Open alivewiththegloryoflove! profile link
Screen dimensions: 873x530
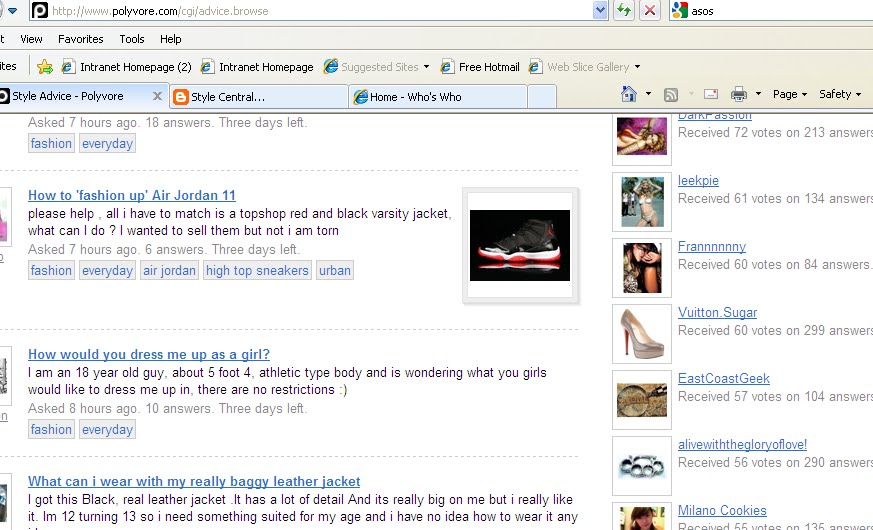pos(742,445)
